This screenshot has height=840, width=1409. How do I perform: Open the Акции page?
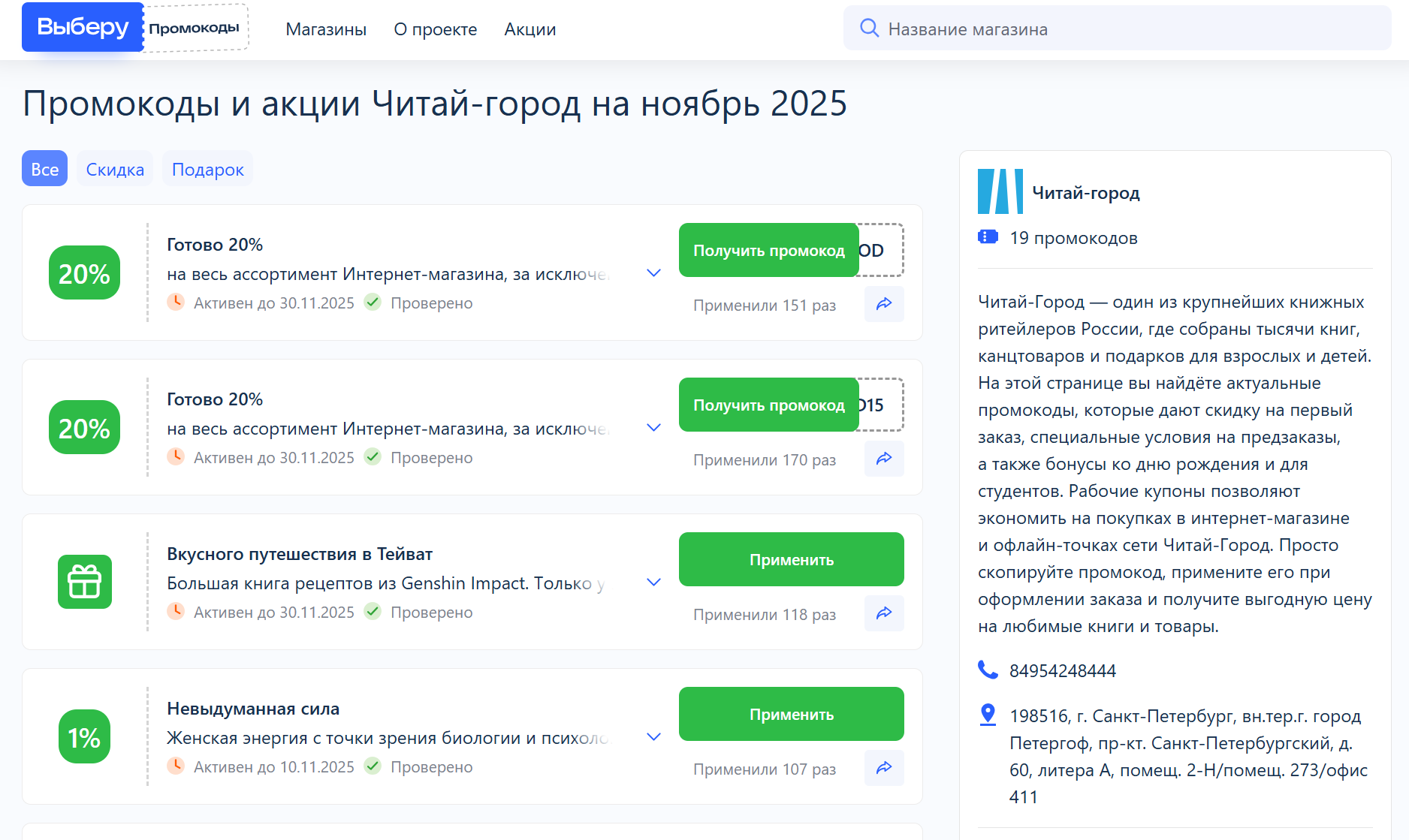coord(530,29)
